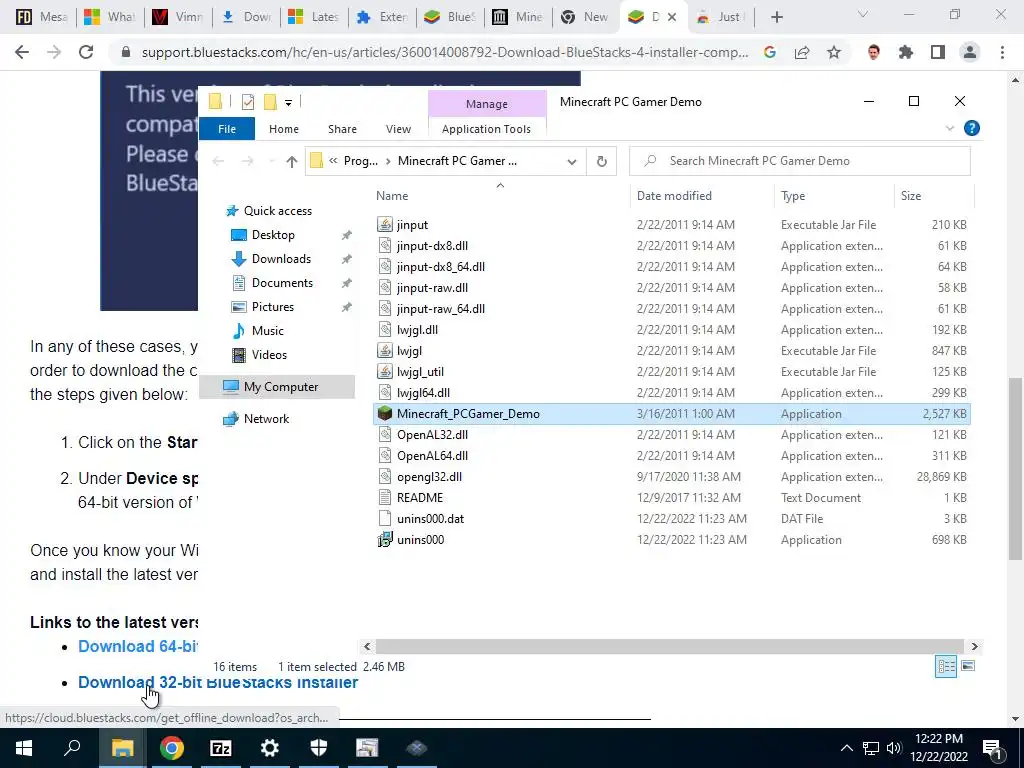1024x768 pixels.
Task: Sort files by the Type column
Action: [793, 196]
